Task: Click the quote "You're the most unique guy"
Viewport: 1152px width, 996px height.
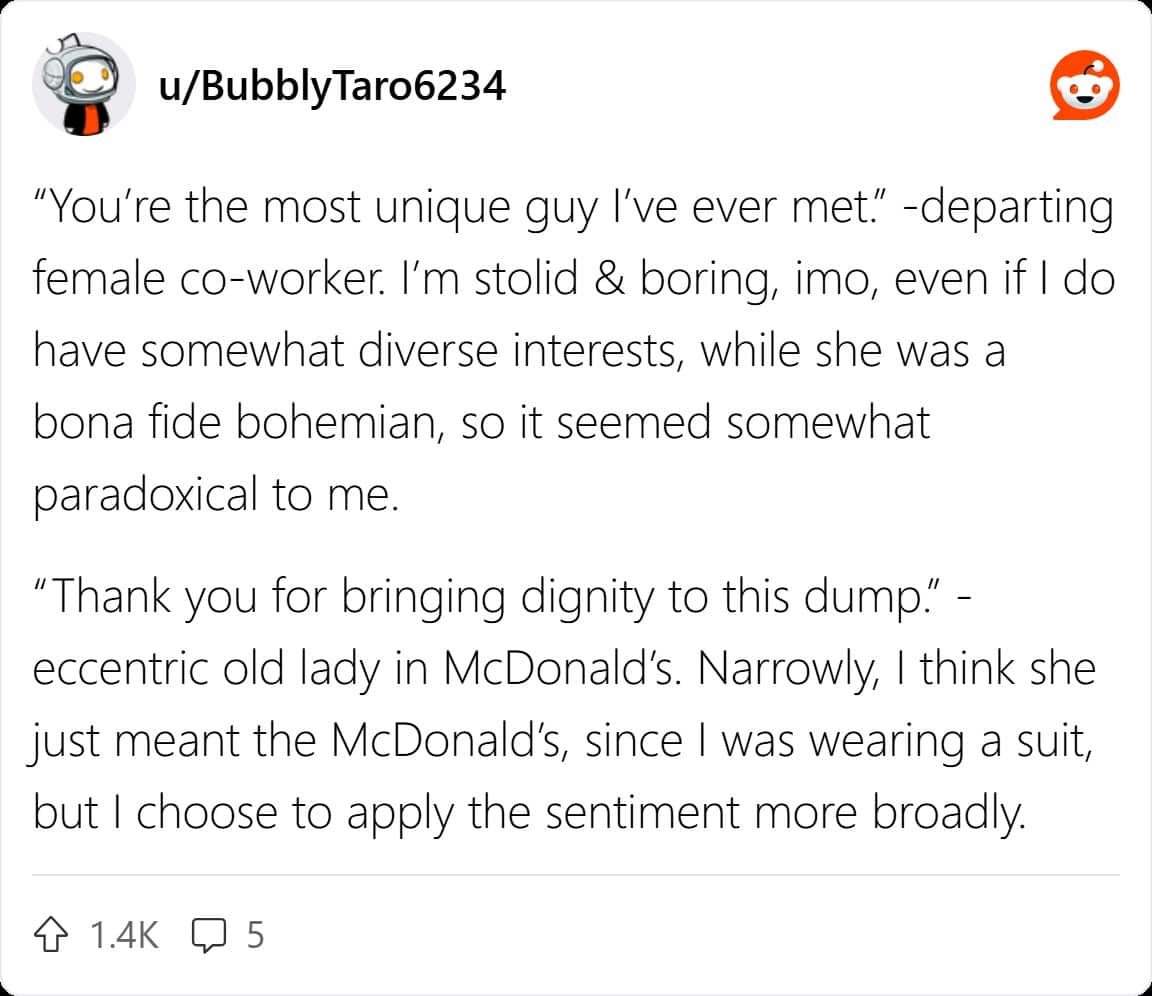Action: (316, 208)
